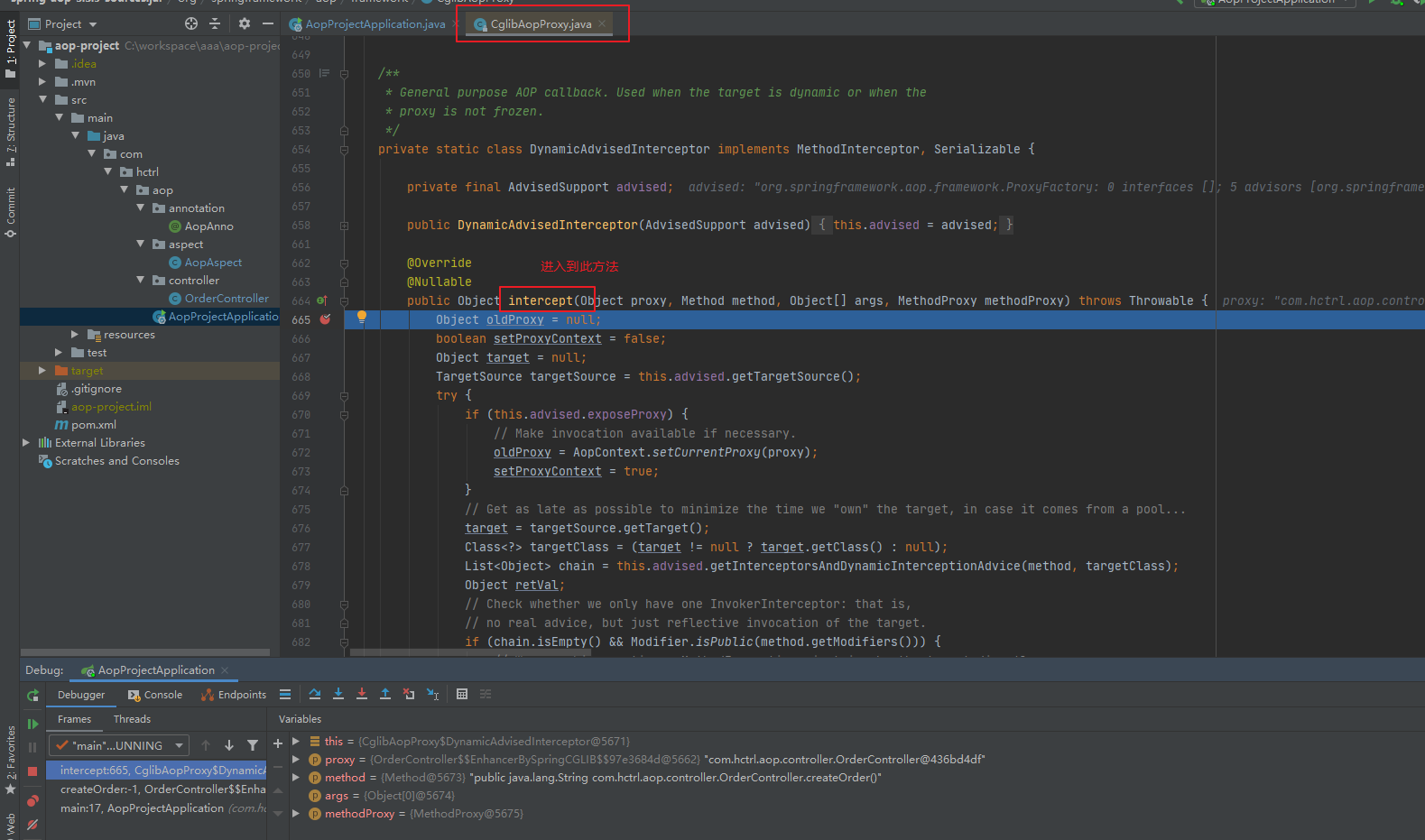Viewport: 1425px width, 840px height.
Task: Open the "main" thread selector dropdown
Action: 119,745
